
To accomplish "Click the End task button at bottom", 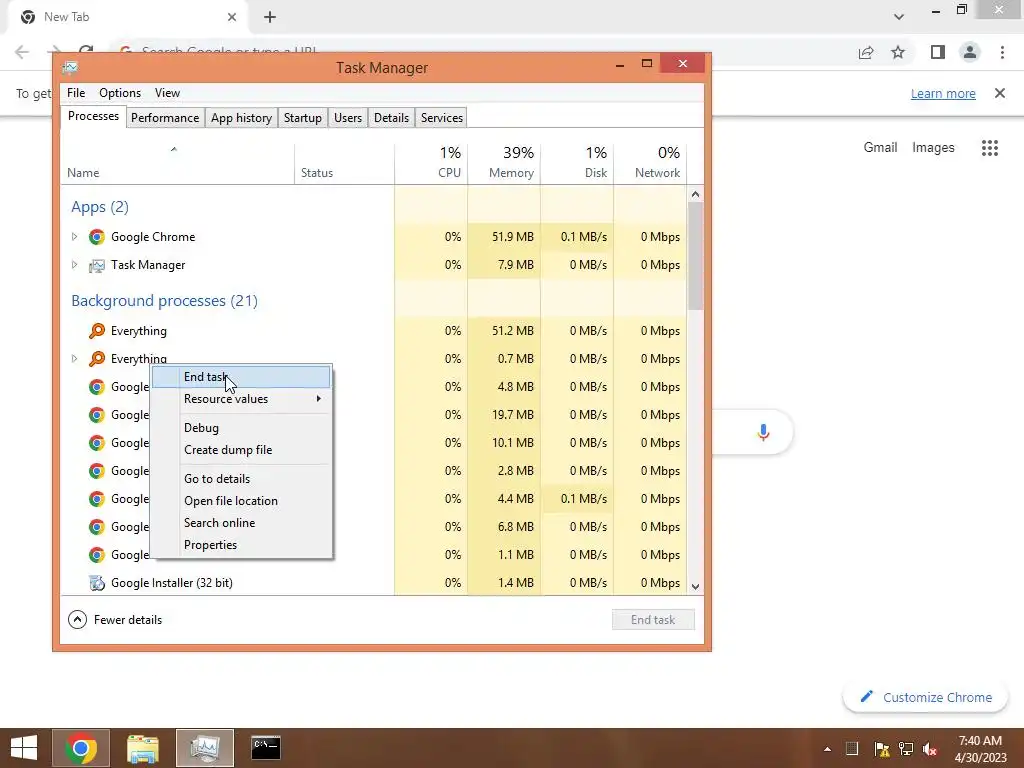I will 653,620.
